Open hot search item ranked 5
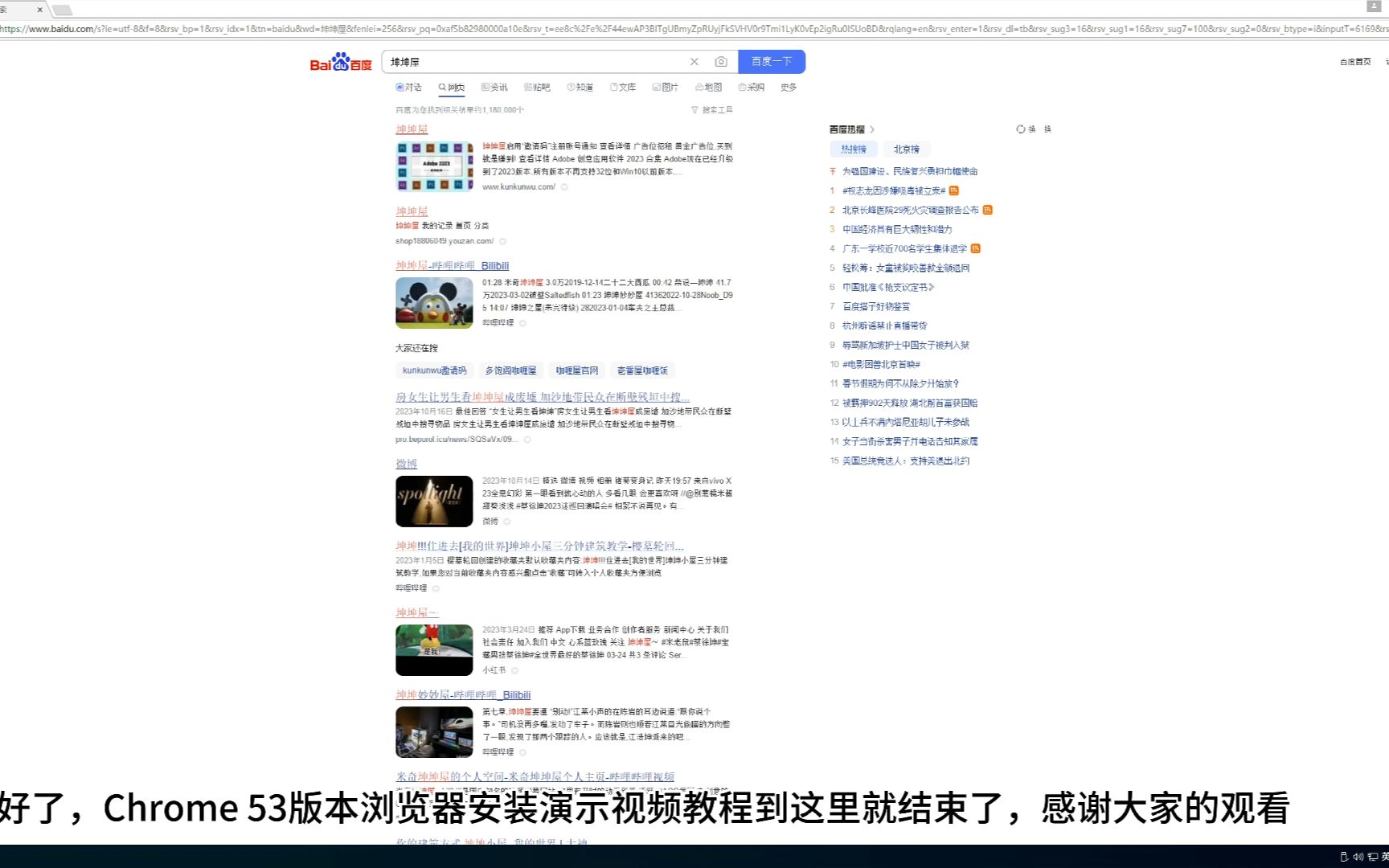Screen dimensions: 1389x868 point(906,268)
